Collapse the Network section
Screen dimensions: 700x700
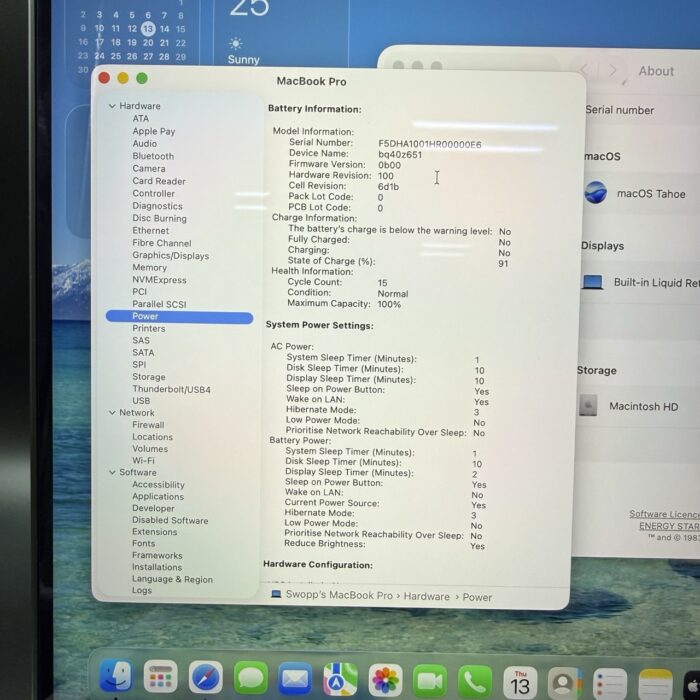pyautogui.click(x=112, y=412)
